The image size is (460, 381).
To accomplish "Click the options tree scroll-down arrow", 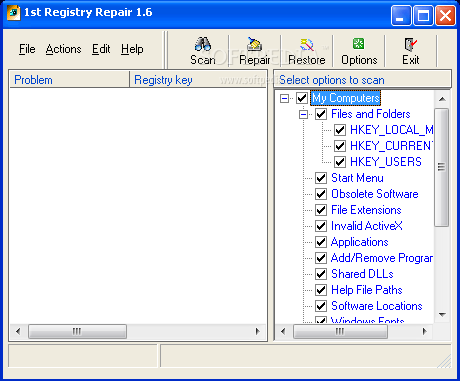I will pyautogui.click(x=442, y=315).
